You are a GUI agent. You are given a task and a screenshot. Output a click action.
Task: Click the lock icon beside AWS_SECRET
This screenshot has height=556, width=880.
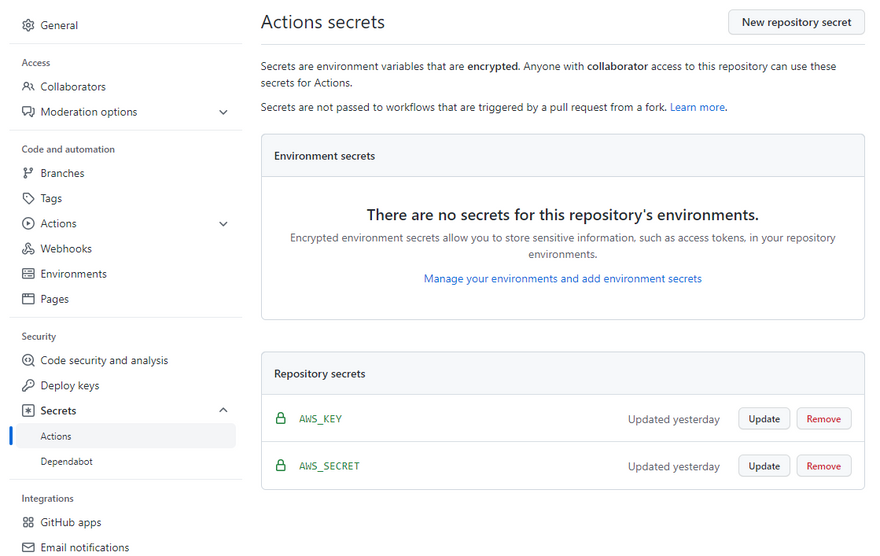point(281,465)
